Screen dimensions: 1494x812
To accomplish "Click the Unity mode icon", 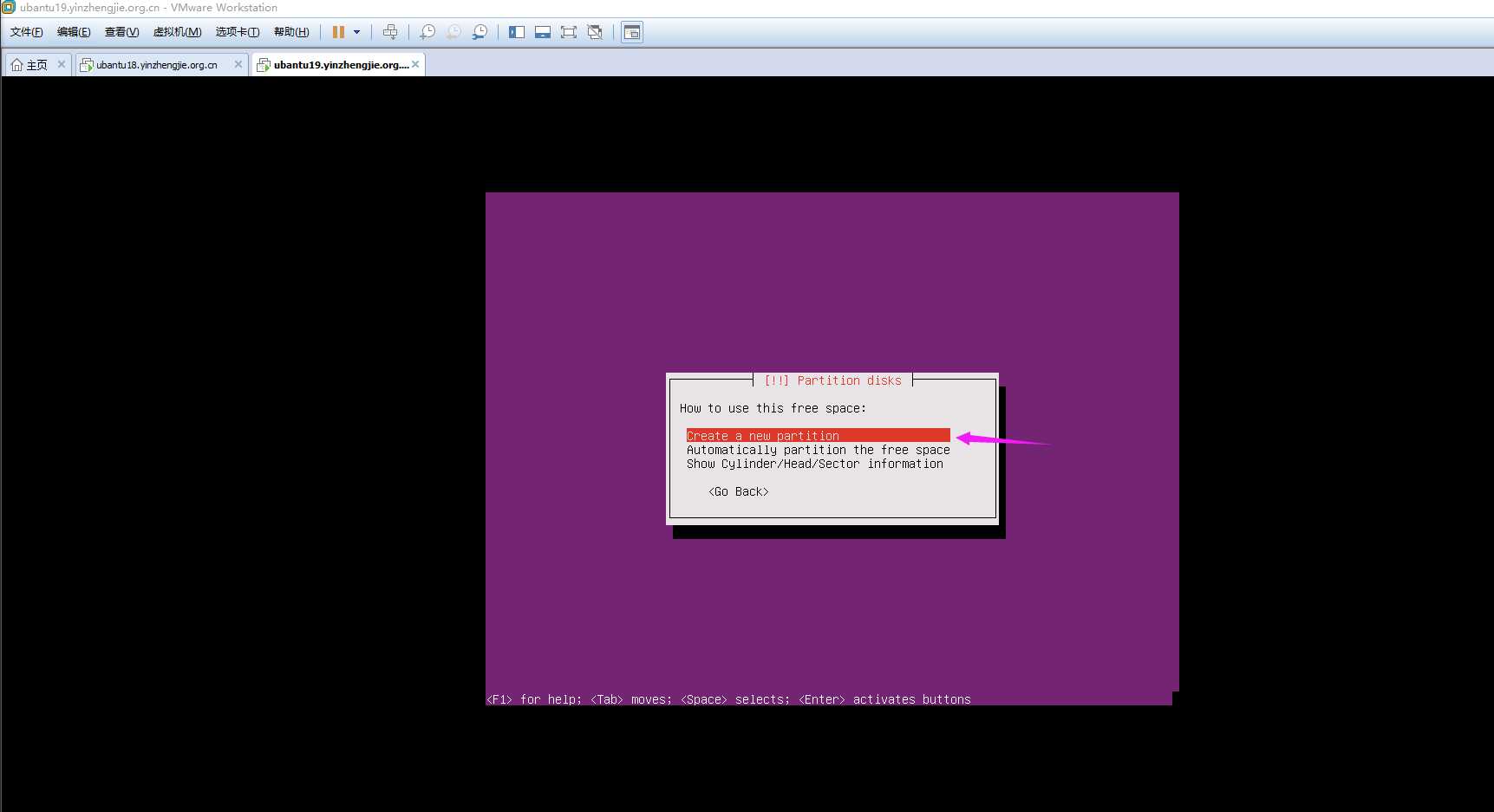I will click(595, 32).
